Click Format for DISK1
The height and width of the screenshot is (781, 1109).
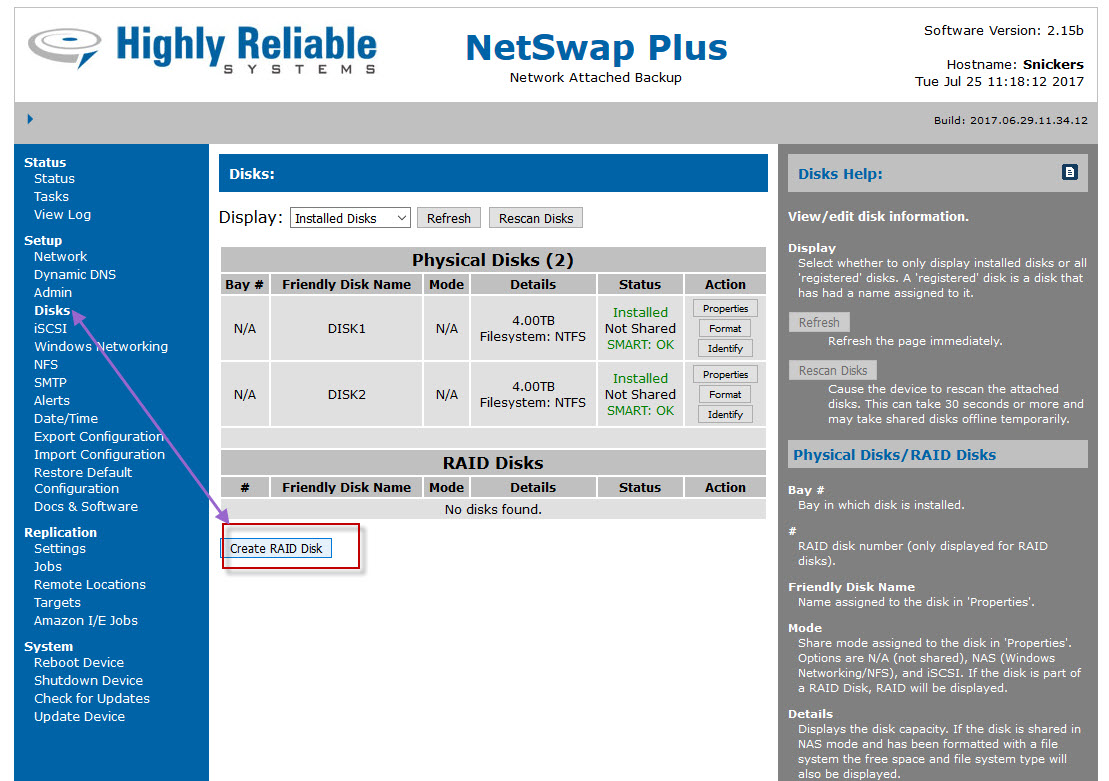725,328
